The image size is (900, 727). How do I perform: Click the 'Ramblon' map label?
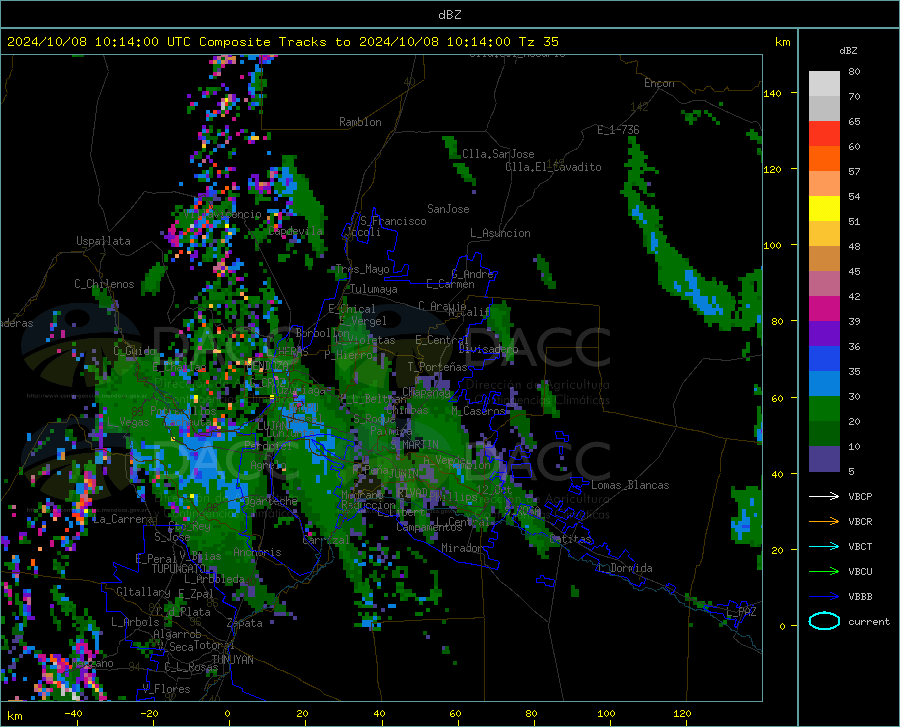(x=360, y=122)
